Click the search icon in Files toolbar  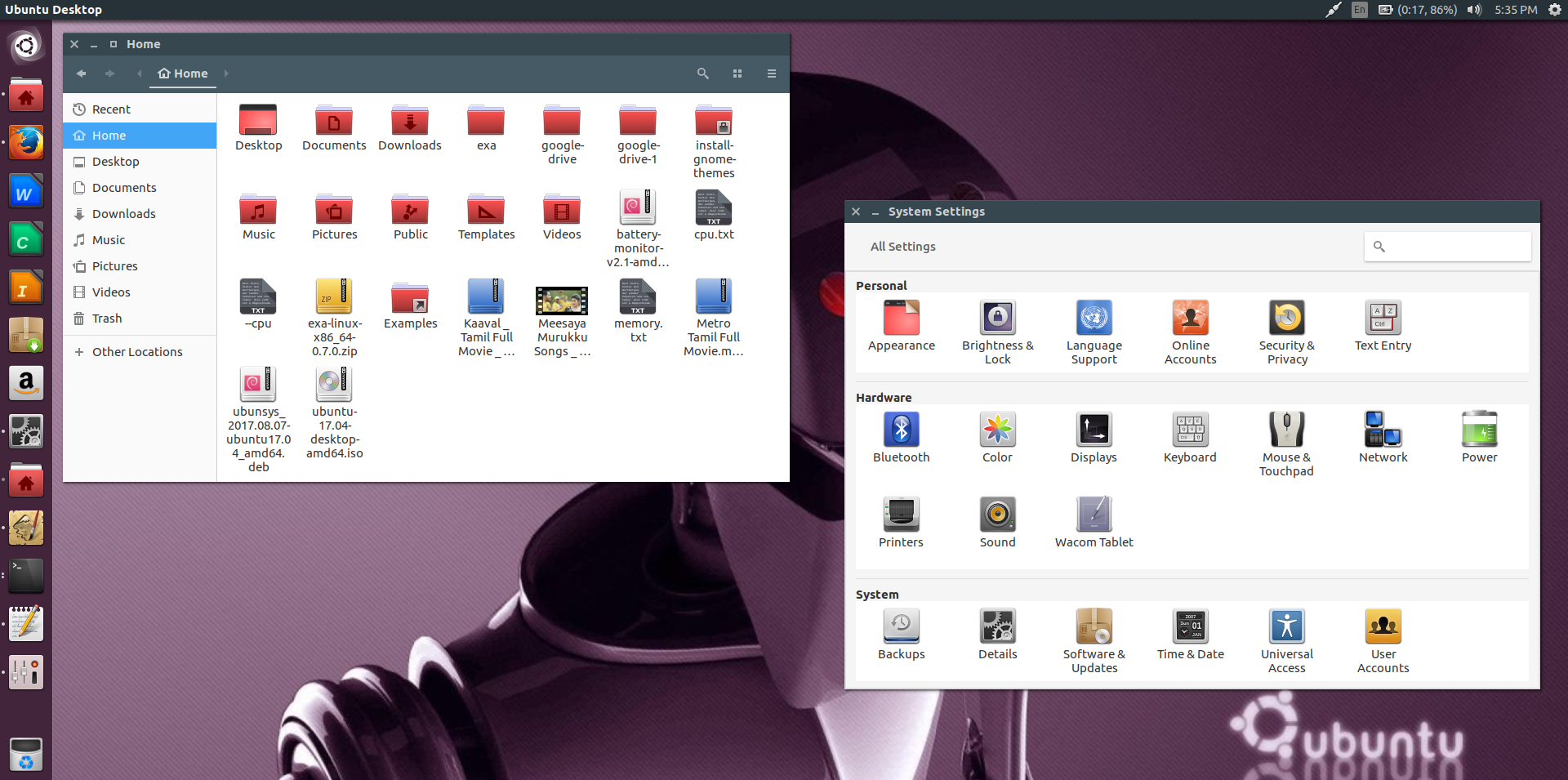(x=702, y=74)
